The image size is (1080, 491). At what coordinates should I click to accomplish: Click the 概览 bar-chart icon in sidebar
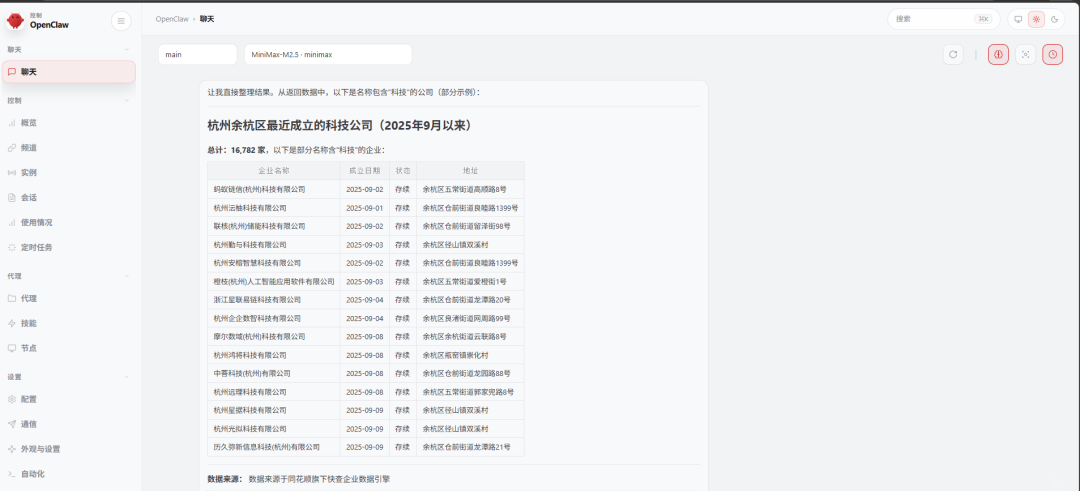[12, 123]
